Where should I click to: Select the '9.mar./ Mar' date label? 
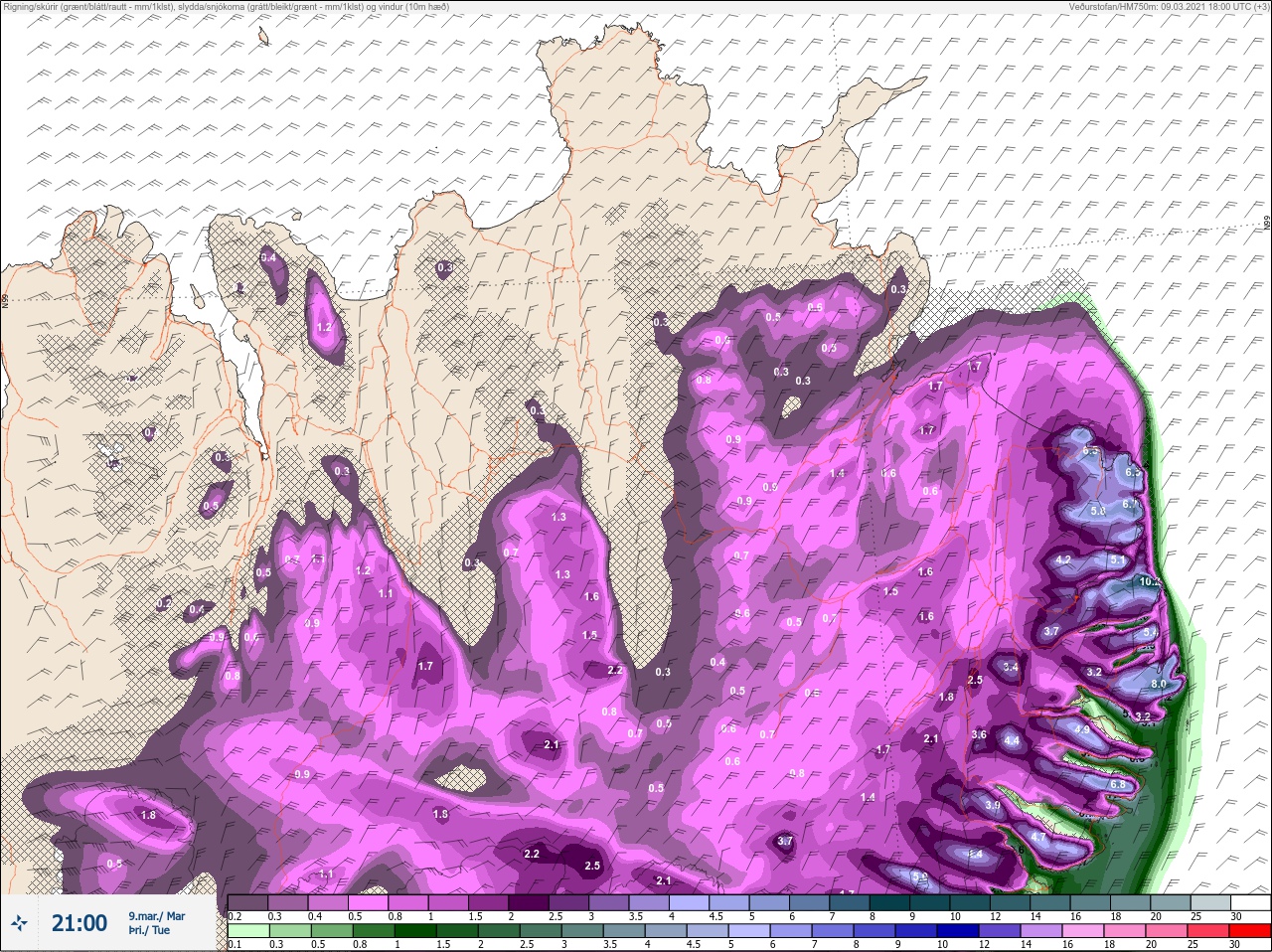pos(156,915)
